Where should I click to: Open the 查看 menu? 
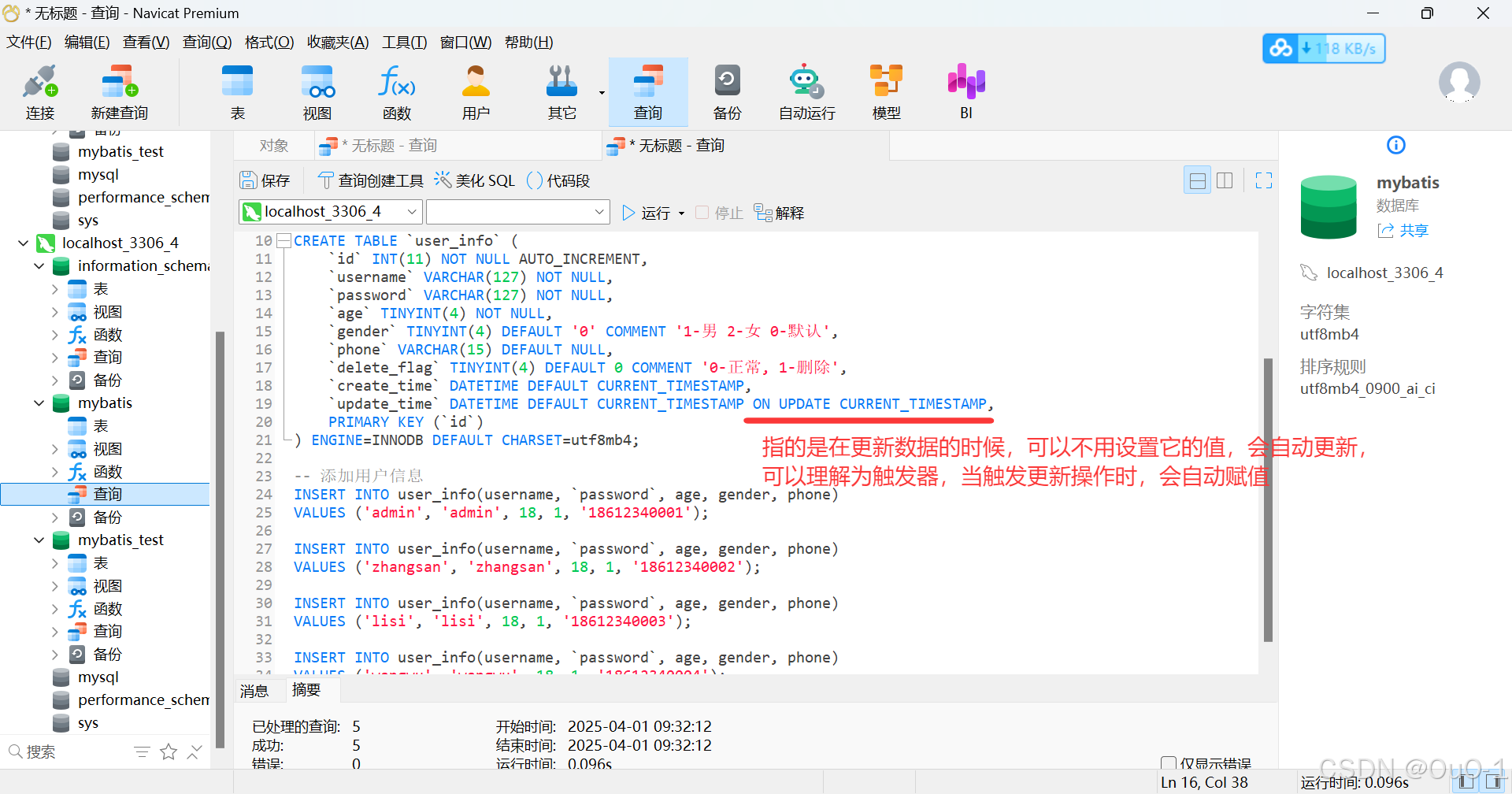click(146, 43)
